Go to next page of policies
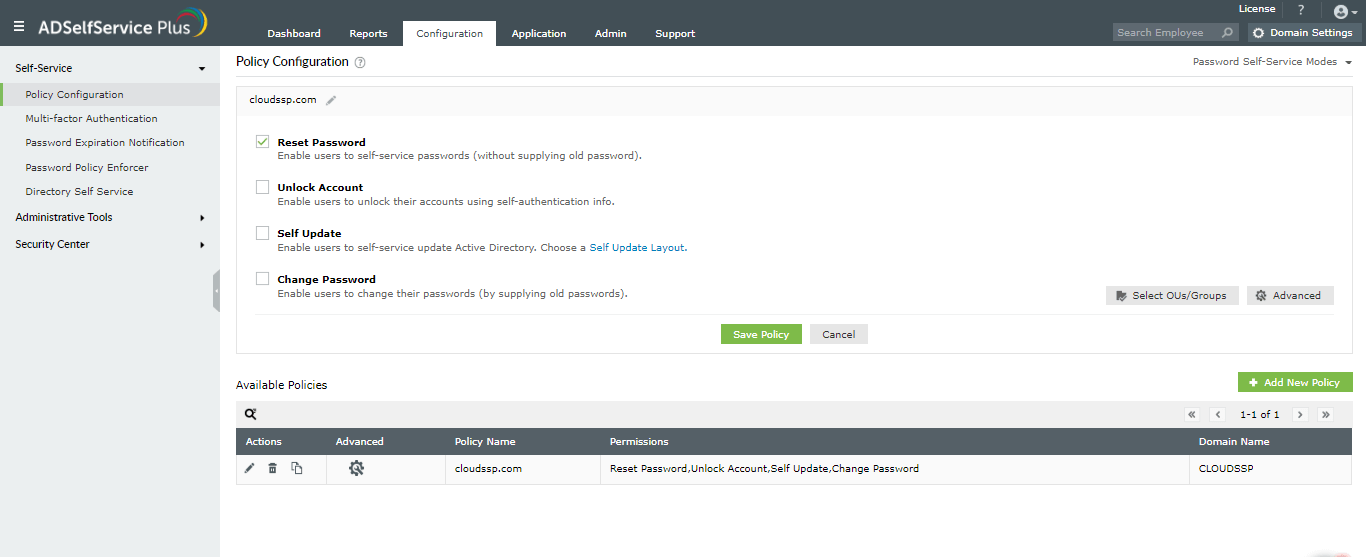 tap(1300, 414)
